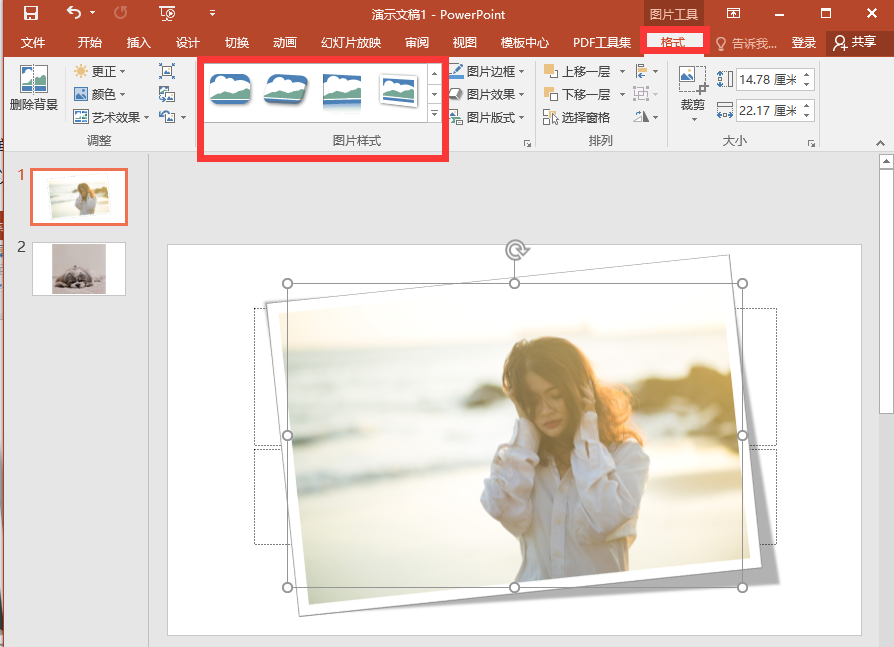
Task: Click the 裁剪 crop icon
Action: (693, 80)
